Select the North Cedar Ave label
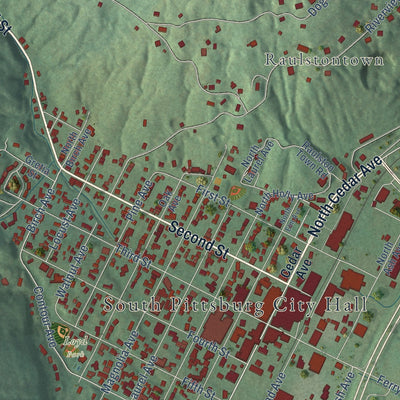The height and width of the screenshot is (400, 400). tap(345, 196)
